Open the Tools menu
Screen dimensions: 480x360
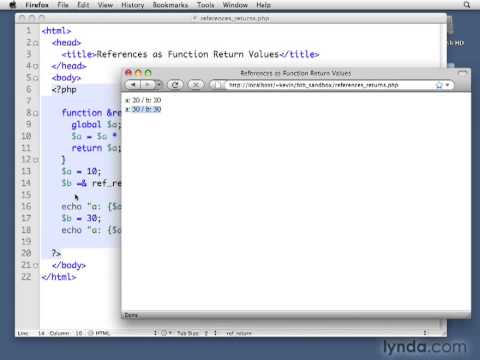click(x=205, y=5)
